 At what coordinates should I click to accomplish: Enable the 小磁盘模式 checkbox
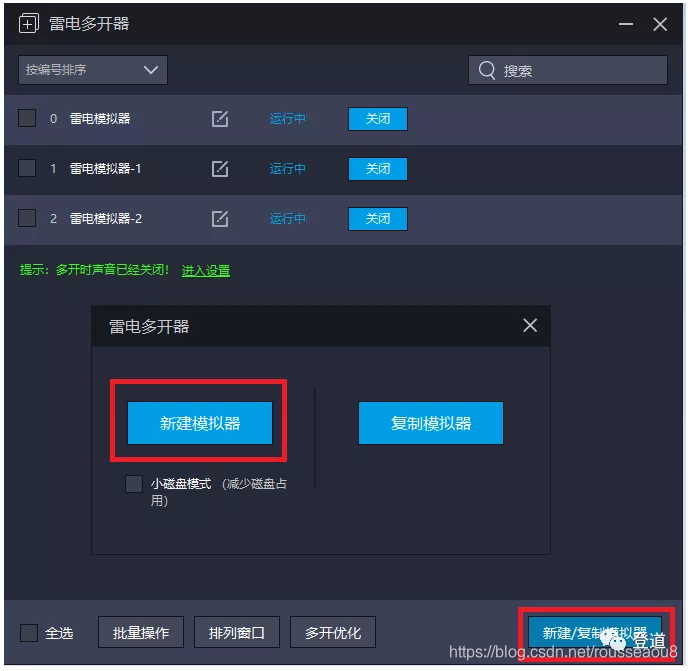pos(134,484)
